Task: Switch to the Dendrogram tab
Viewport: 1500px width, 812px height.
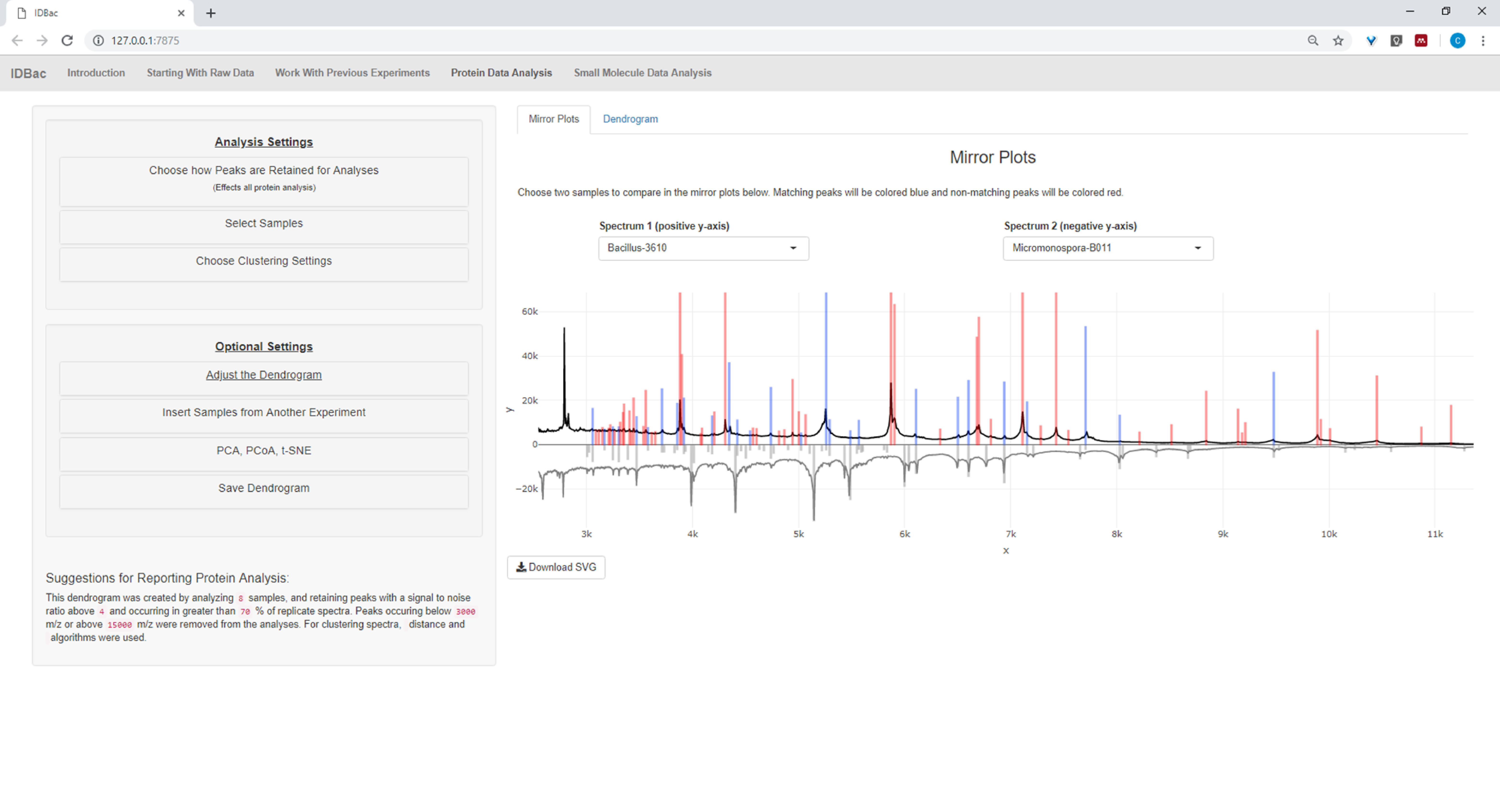Action: point(630,119)
